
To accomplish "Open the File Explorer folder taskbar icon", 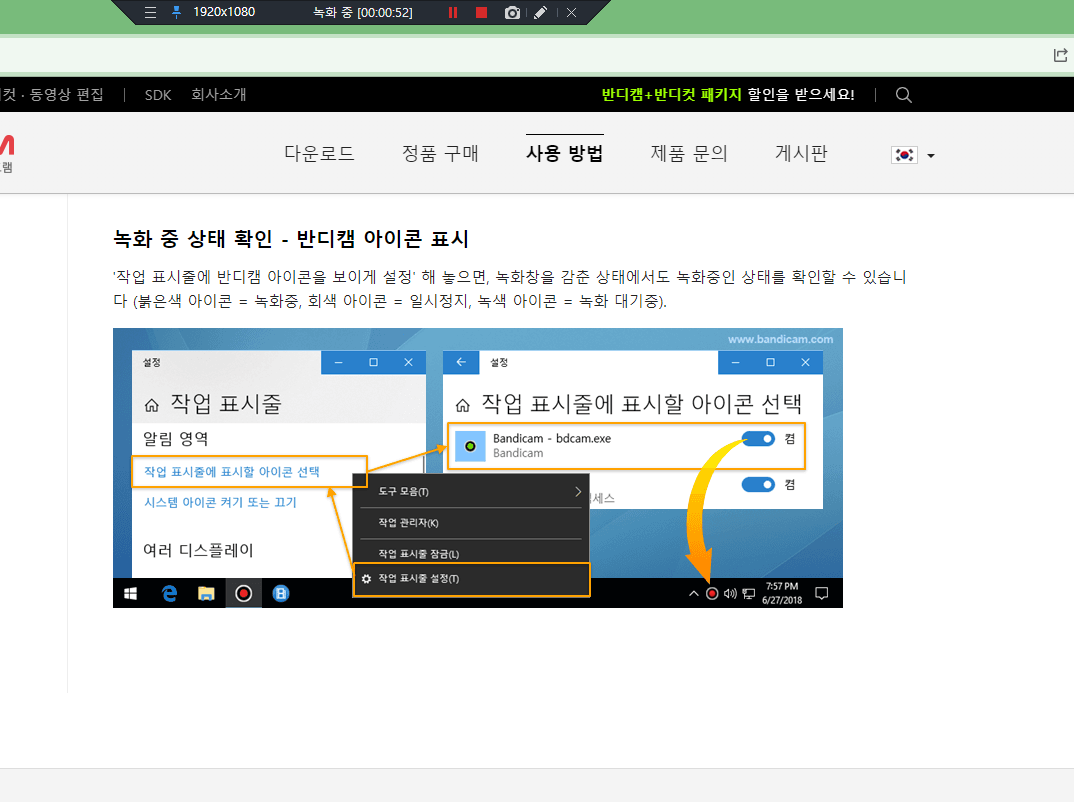I will 206,593.
